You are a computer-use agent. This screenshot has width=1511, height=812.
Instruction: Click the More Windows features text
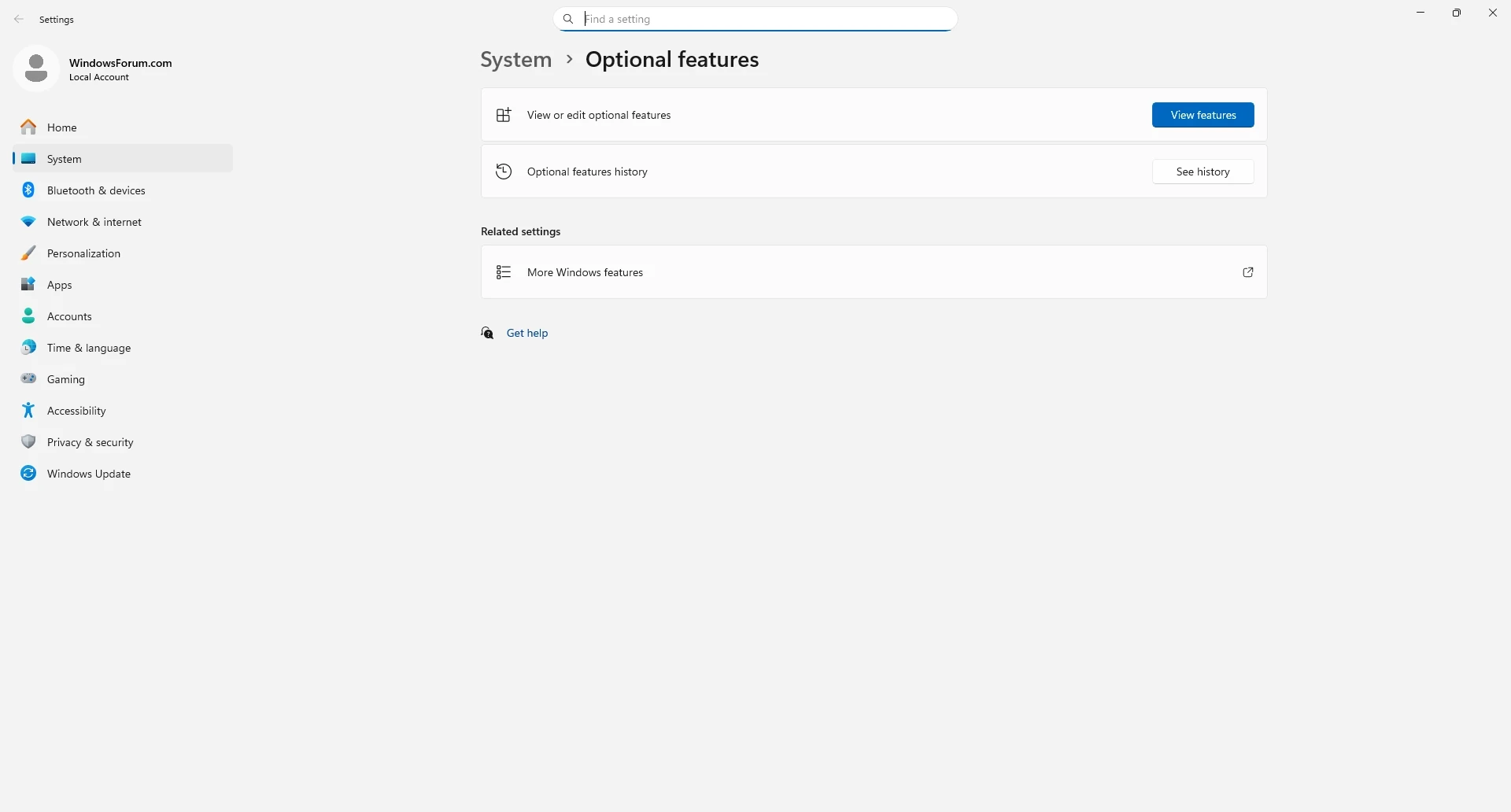586,272
